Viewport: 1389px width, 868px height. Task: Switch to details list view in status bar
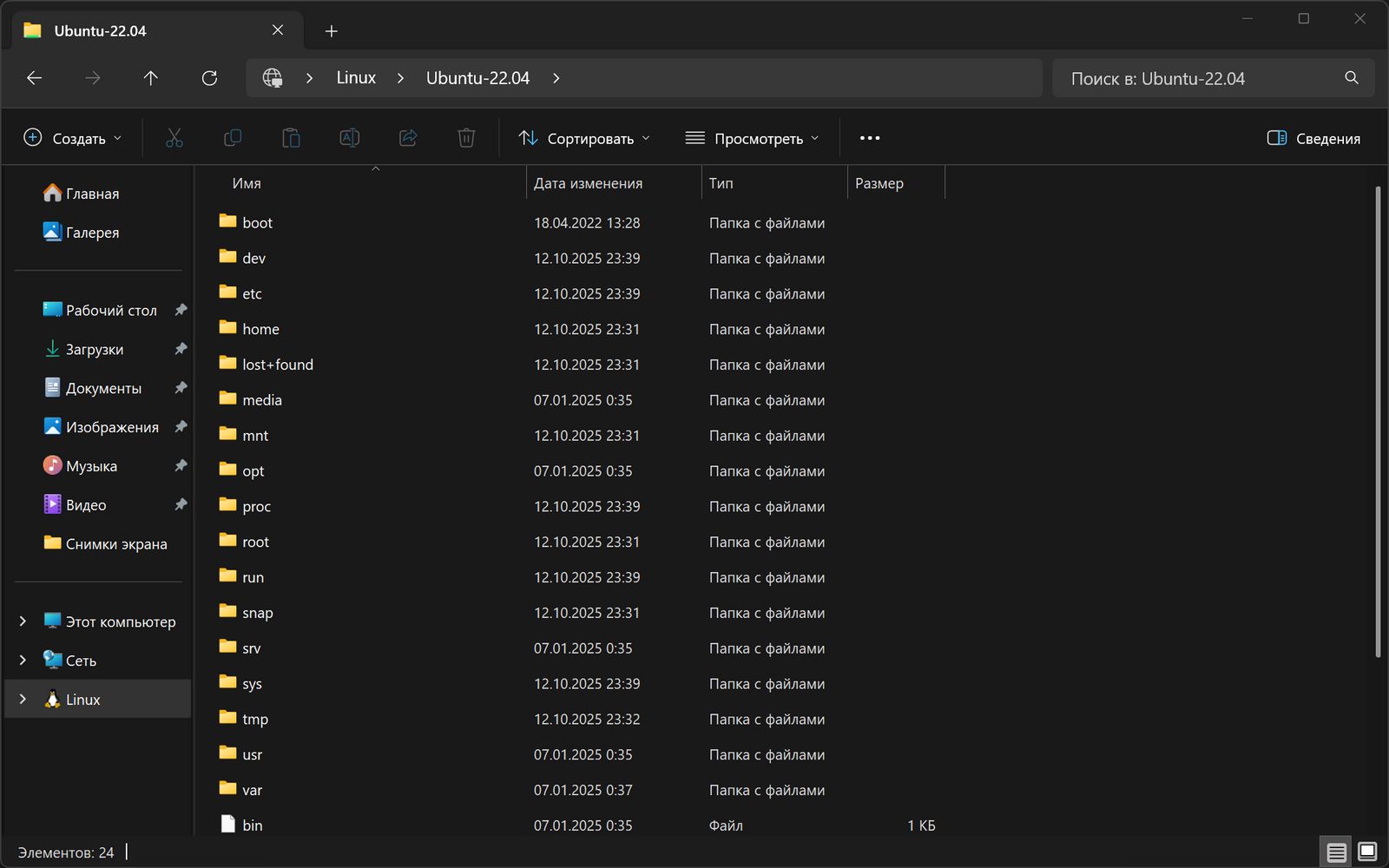coord(1336,852)
